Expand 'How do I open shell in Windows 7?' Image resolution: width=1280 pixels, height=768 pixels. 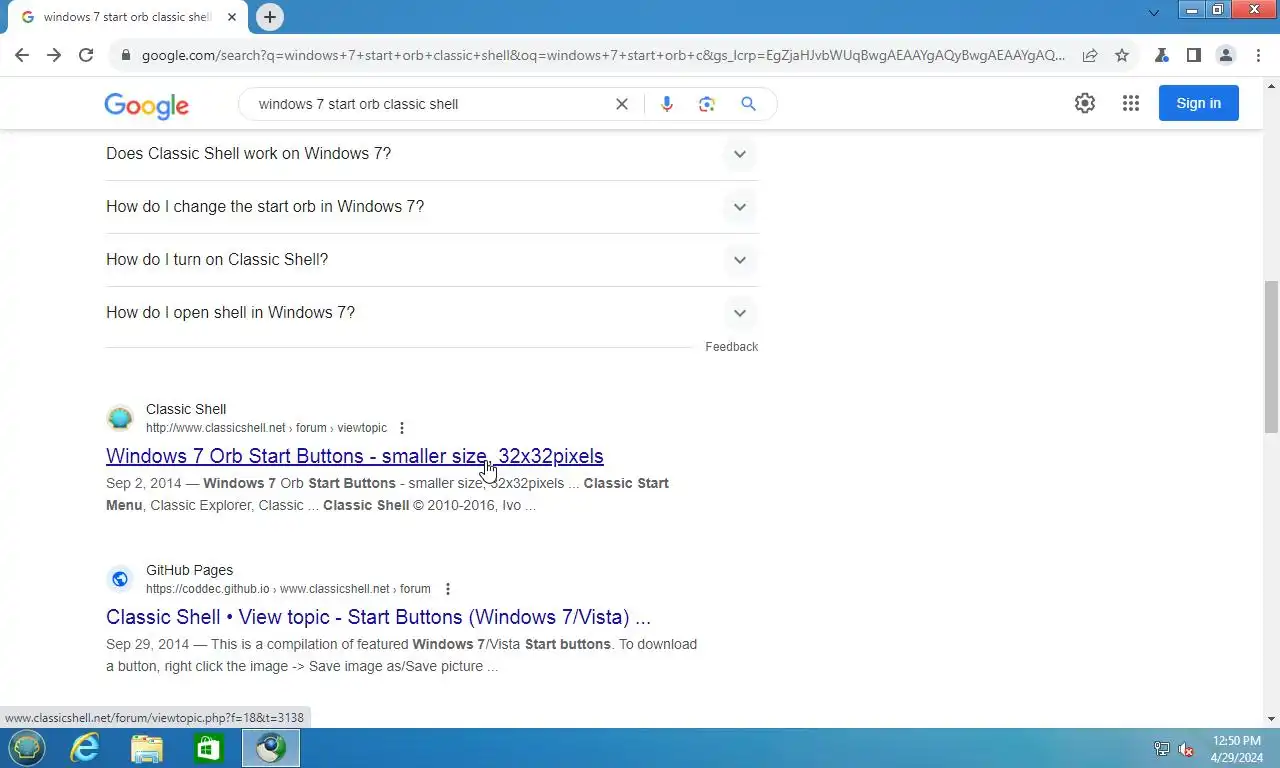click(432, 313)
